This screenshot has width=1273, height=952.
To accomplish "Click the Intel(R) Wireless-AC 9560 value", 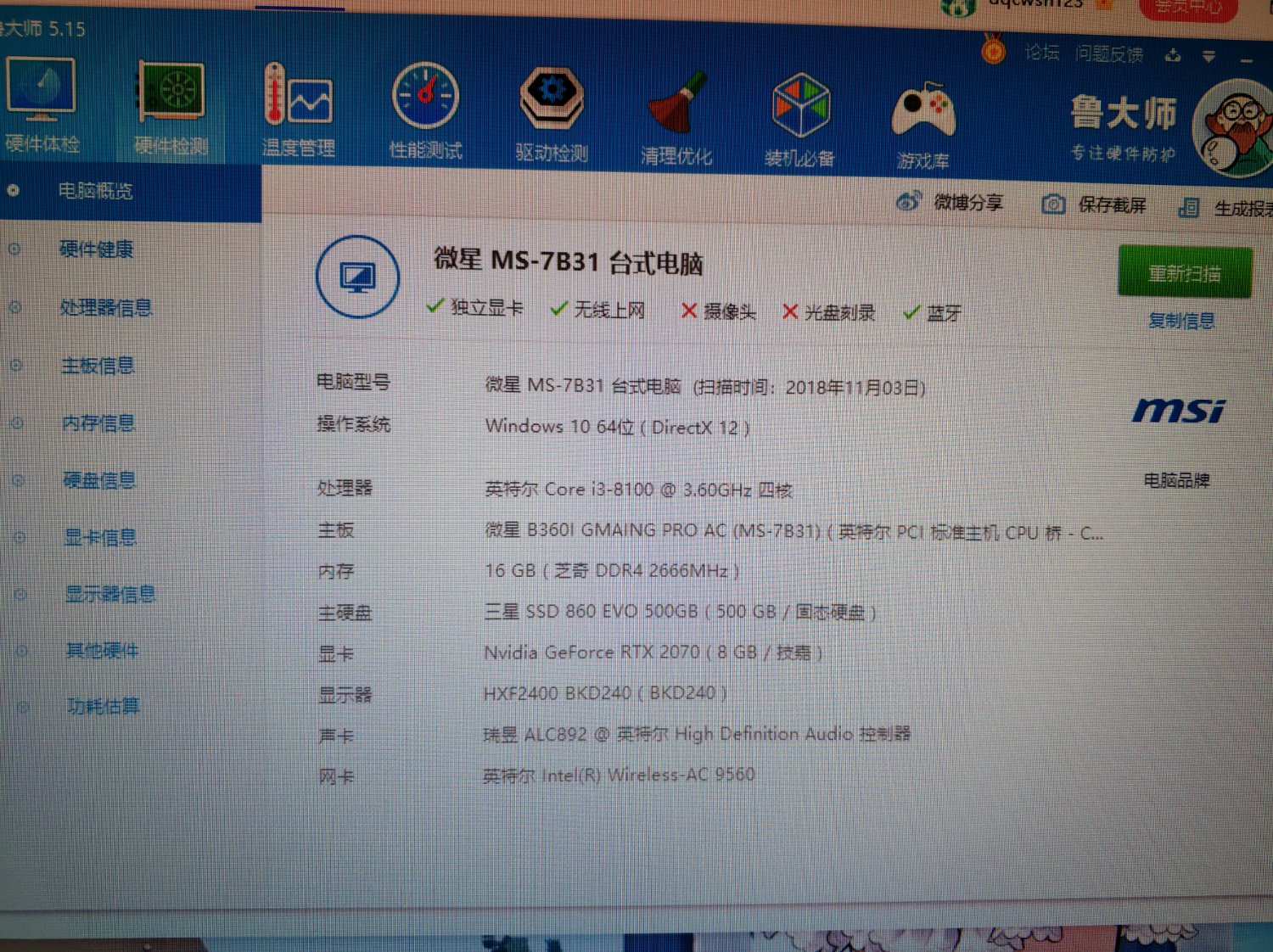I will [619, 775].
